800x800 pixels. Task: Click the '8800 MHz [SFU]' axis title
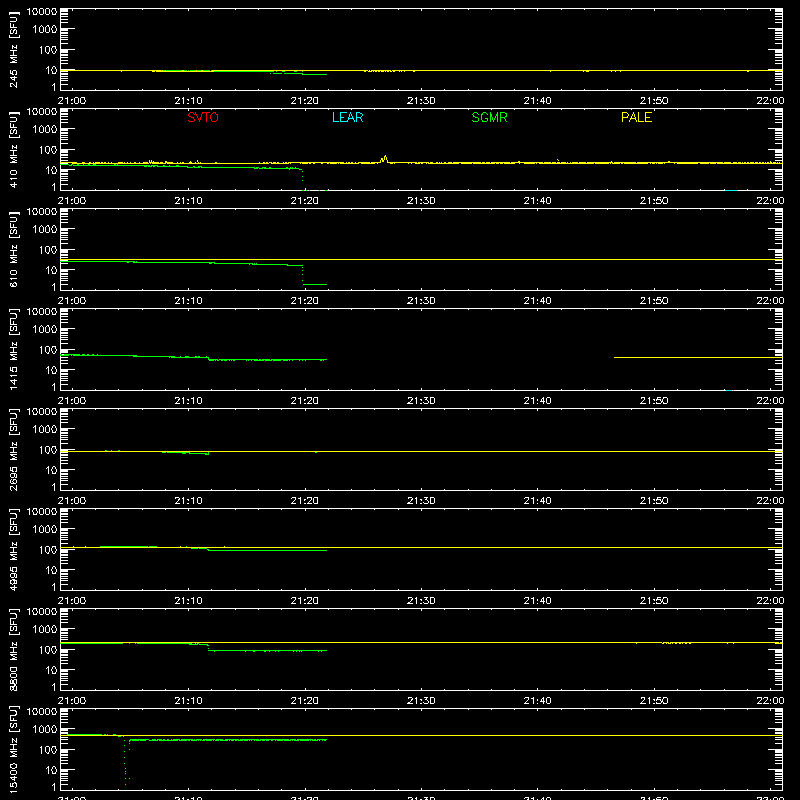(13, 649)
